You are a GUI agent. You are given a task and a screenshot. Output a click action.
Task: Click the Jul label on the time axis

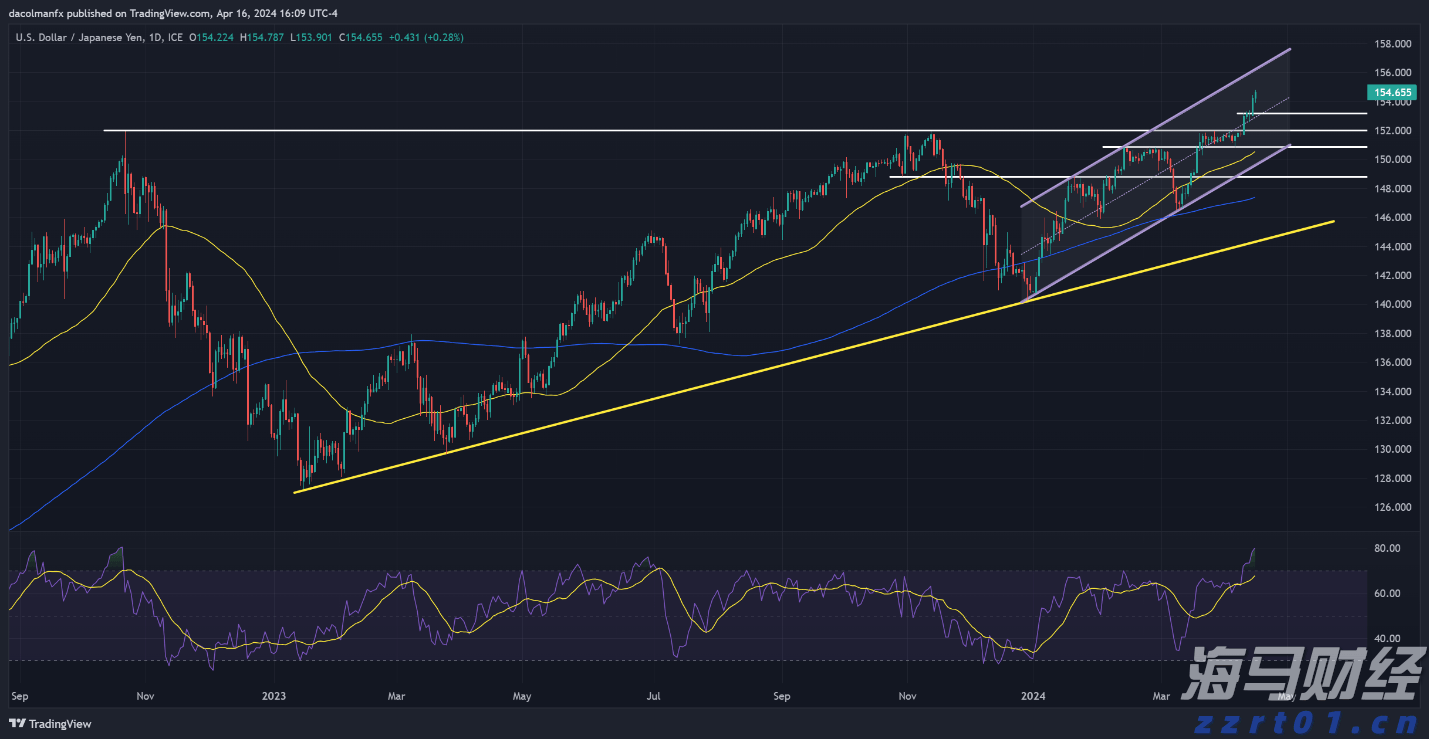(x=654, y=694)
